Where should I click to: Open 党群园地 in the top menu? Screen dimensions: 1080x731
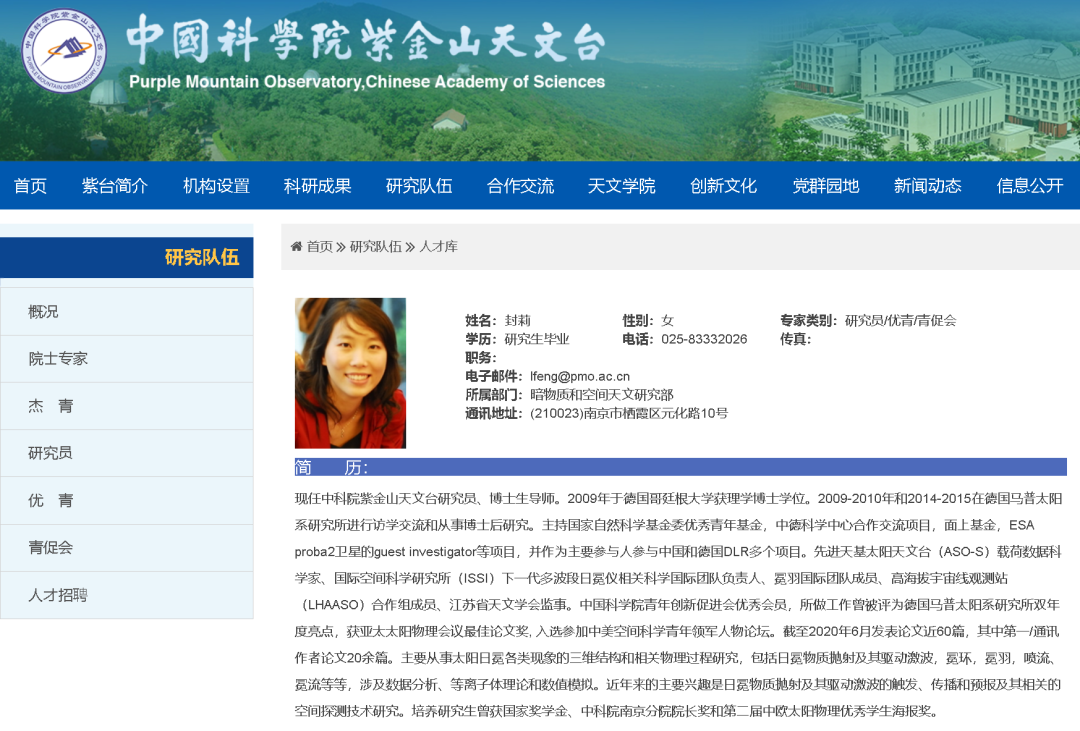pyautogui.click(x=825, y=186)
